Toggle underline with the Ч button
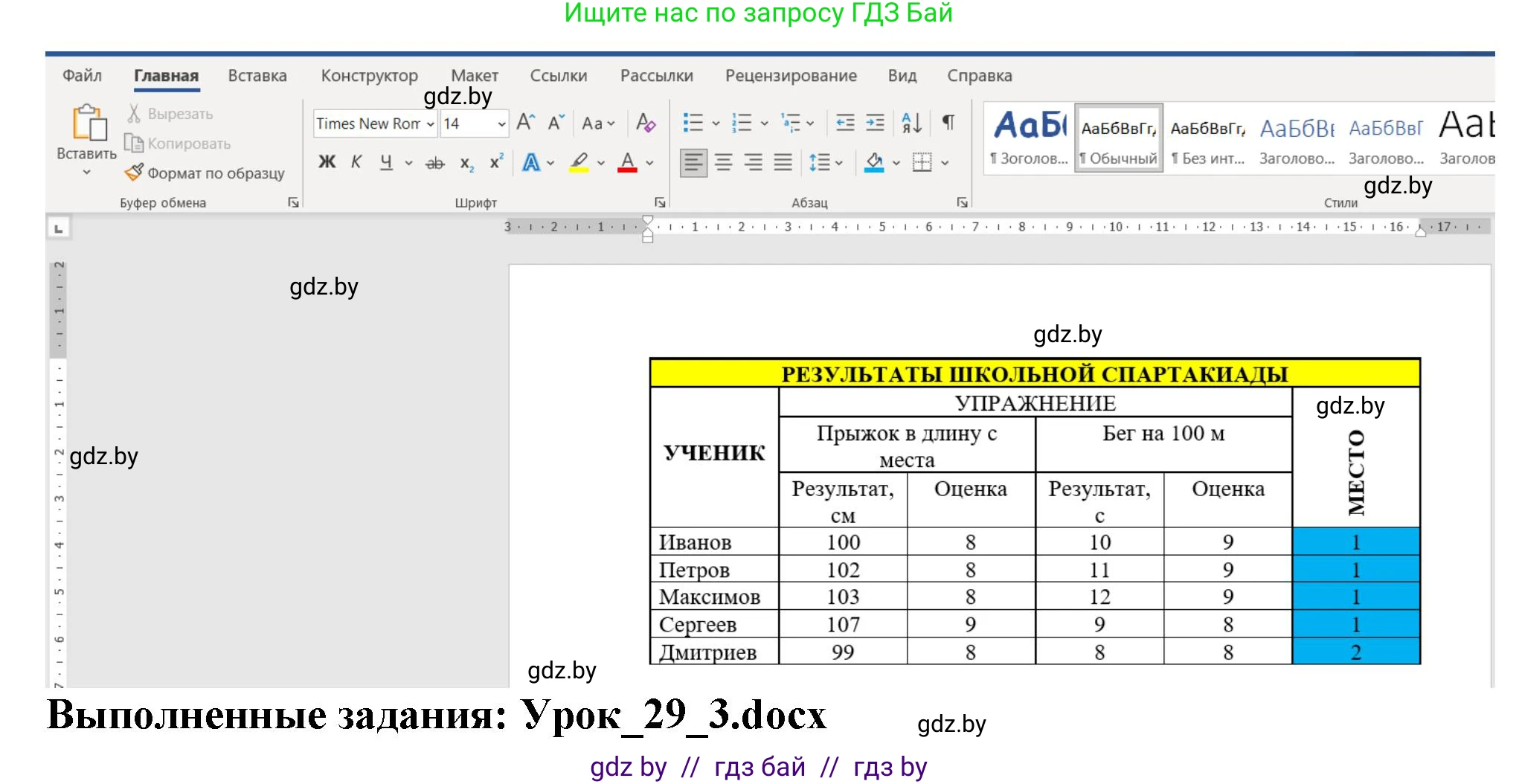 385,162
